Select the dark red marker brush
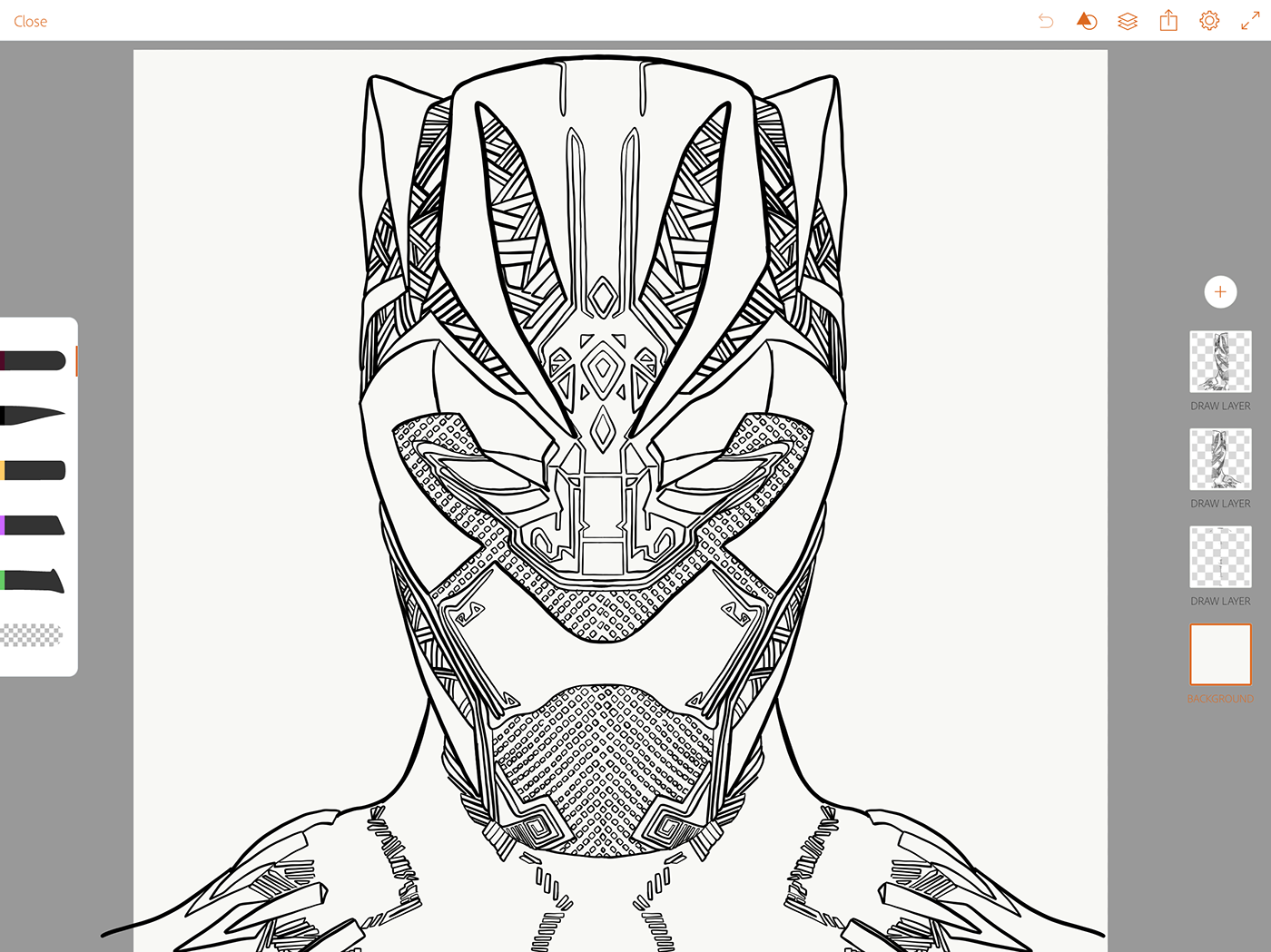1271x952 pixels. click(33, 361)
